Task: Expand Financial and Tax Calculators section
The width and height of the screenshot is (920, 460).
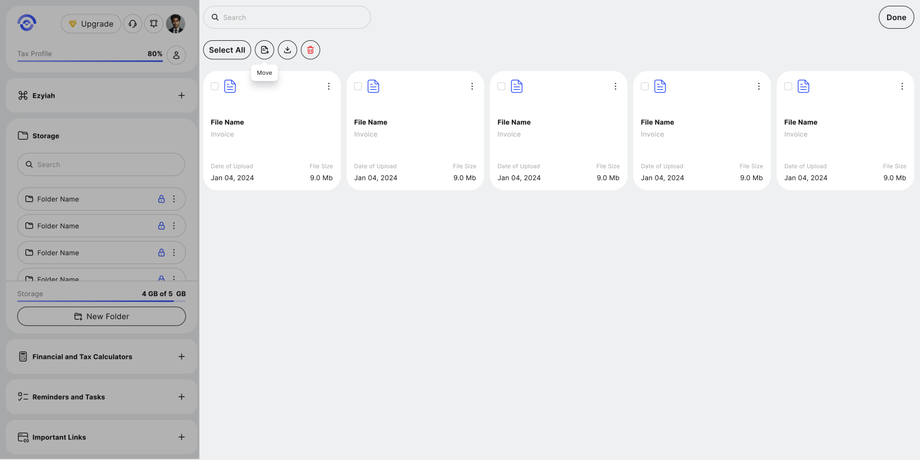Action: (x=181, y=357)
